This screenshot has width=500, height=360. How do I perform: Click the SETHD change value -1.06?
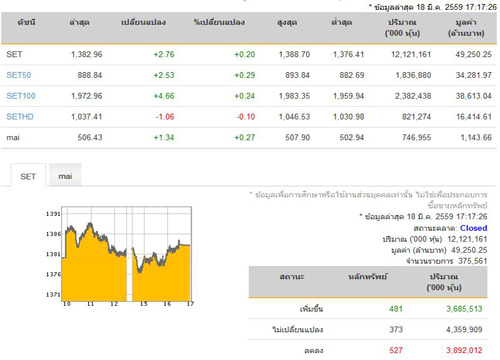point(165,117)
